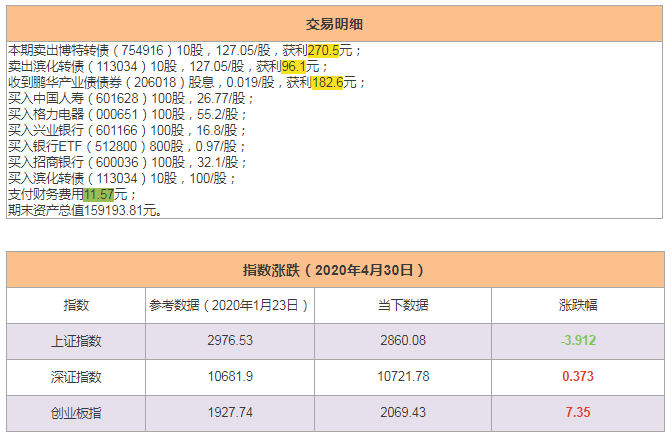Click the red change value 7.35
Screen dimensions: 672x441
click(578, 412)
